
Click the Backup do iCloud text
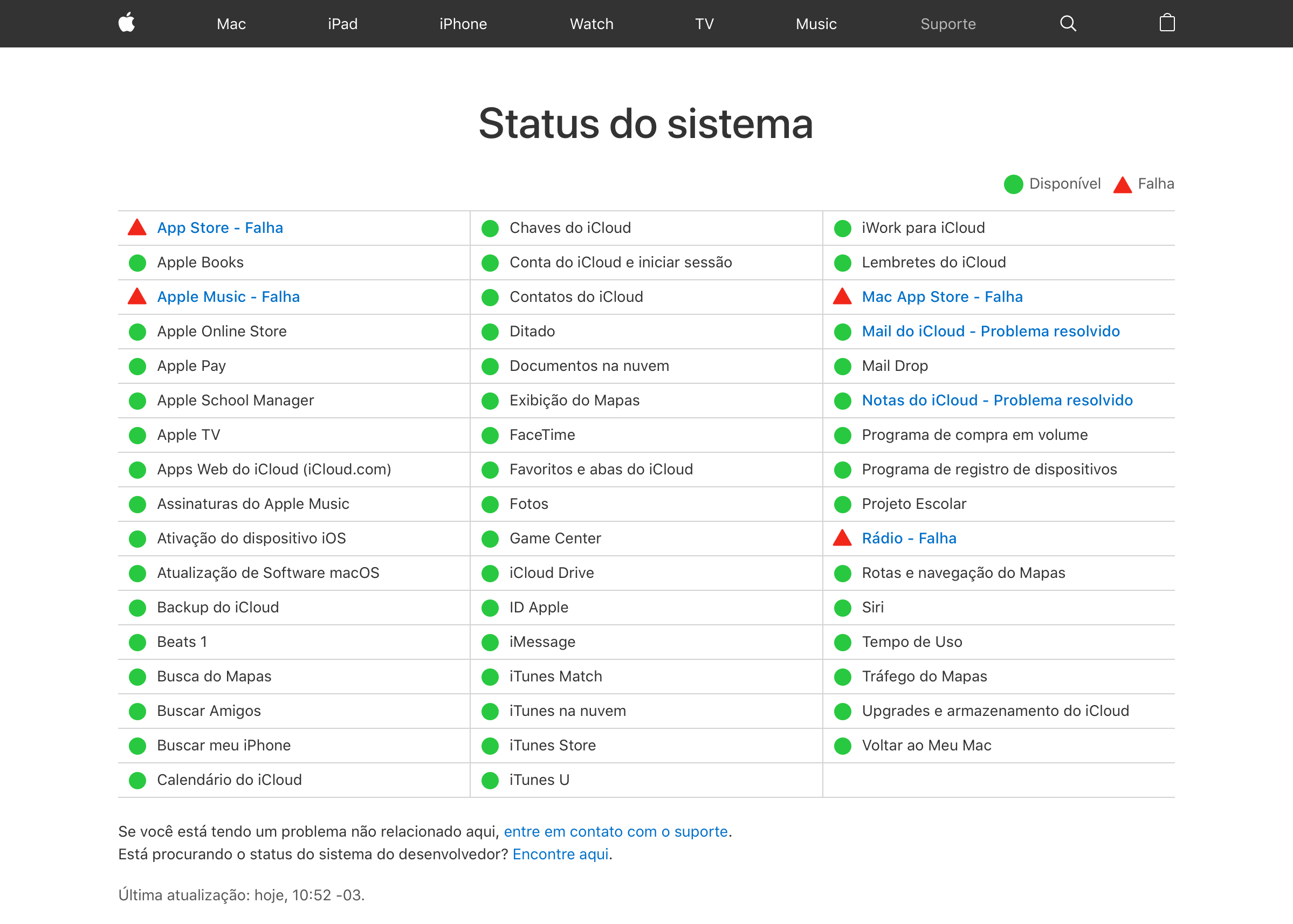pyautogui.click(x=218, y=608)
